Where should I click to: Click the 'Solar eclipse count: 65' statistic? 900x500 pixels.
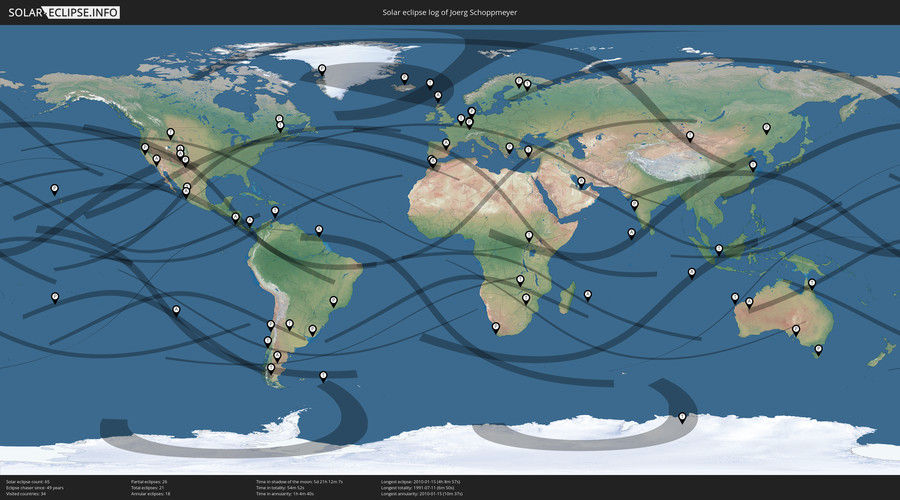coord(28,482)
